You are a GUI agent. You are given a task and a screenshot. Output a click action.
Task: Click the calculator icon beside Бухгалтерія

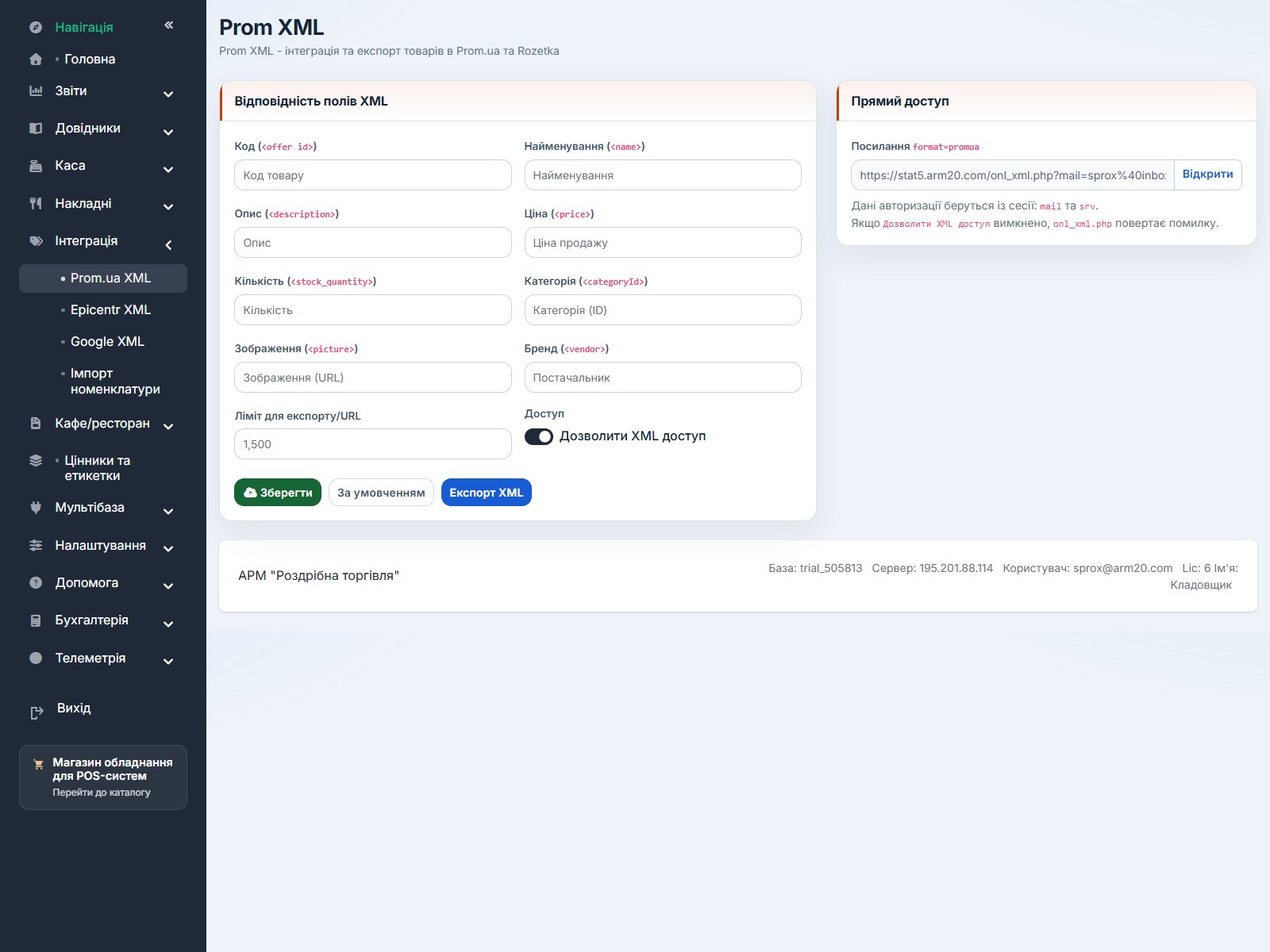[36, 620]
